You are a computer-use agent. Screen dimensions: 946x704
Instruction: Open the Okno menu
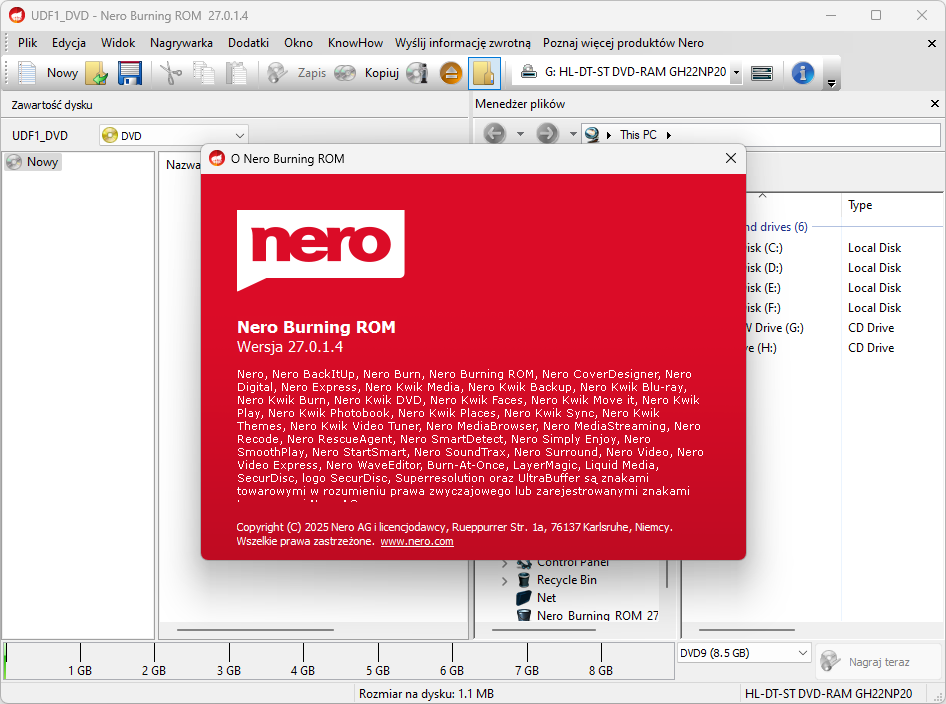(x=298, y=43)
